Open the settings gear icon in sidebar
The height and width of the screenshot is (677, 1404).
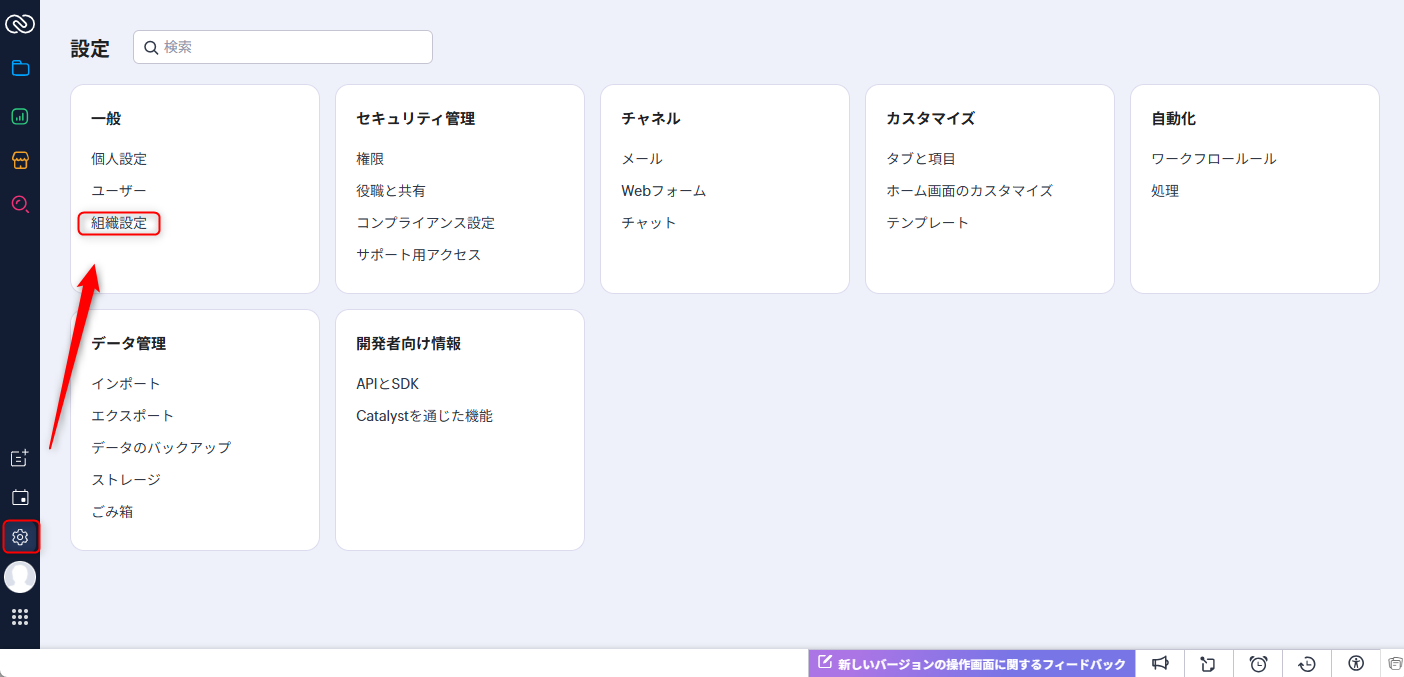tap(20, 538)
